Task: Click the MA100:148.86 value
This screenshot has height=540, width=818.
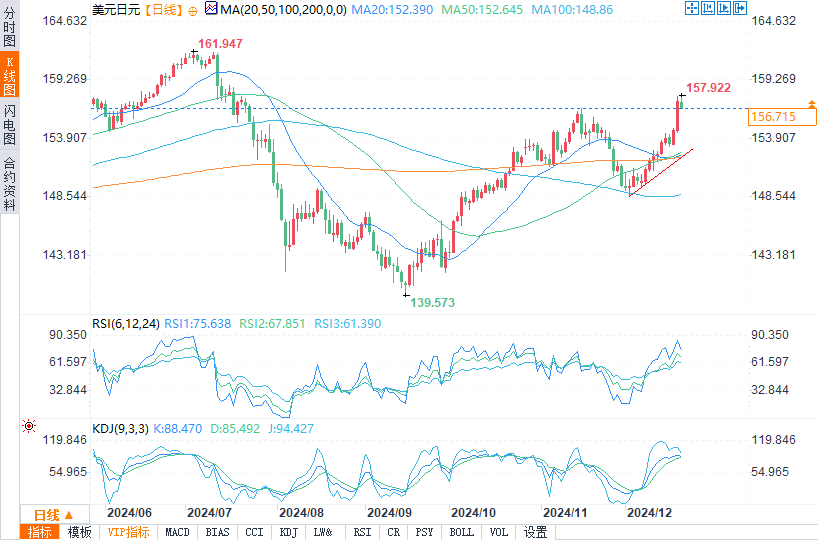Action: tap(572, 9)
